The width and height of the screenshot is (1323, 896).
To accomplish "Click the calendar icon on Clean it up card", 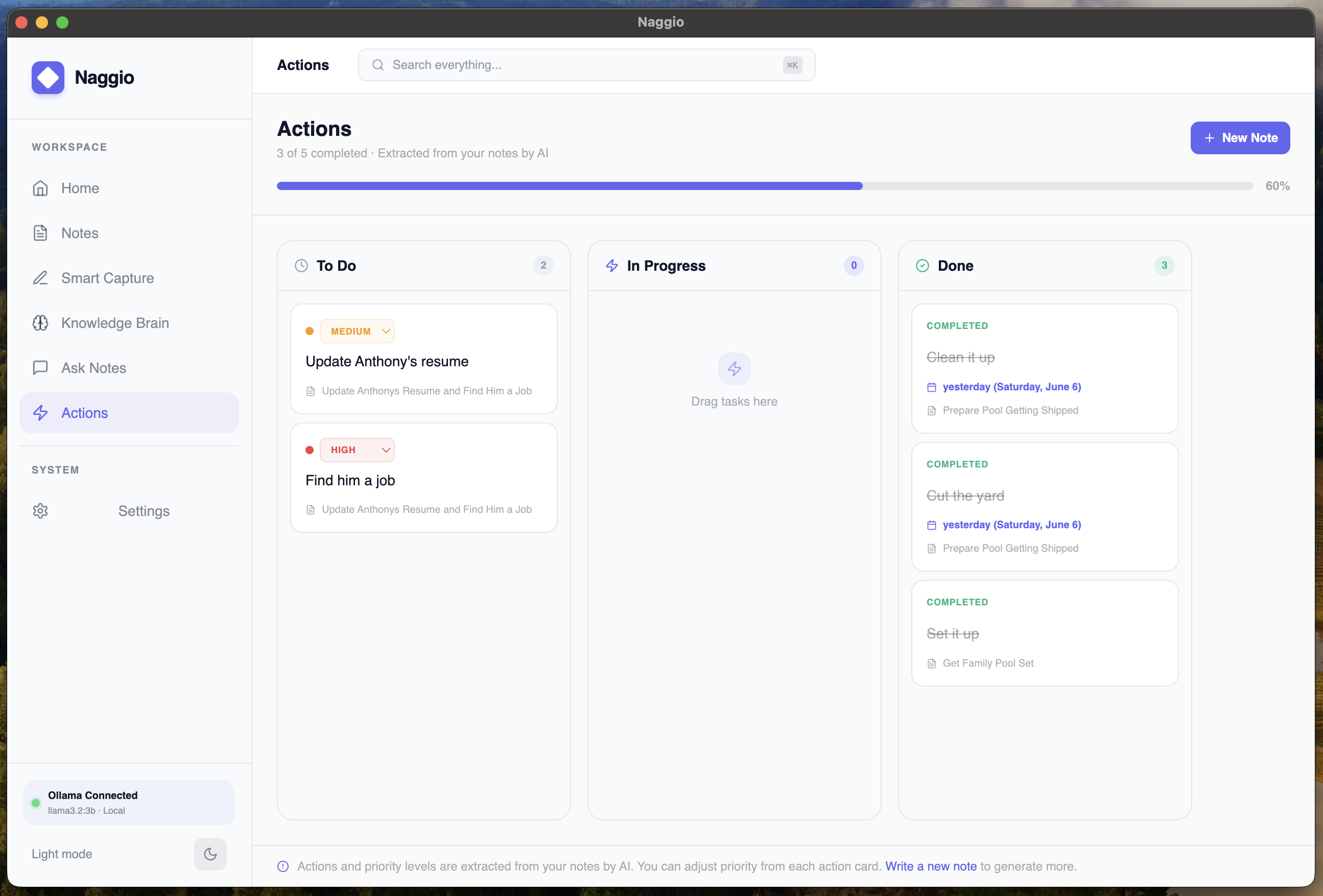I will coord(931,387).
